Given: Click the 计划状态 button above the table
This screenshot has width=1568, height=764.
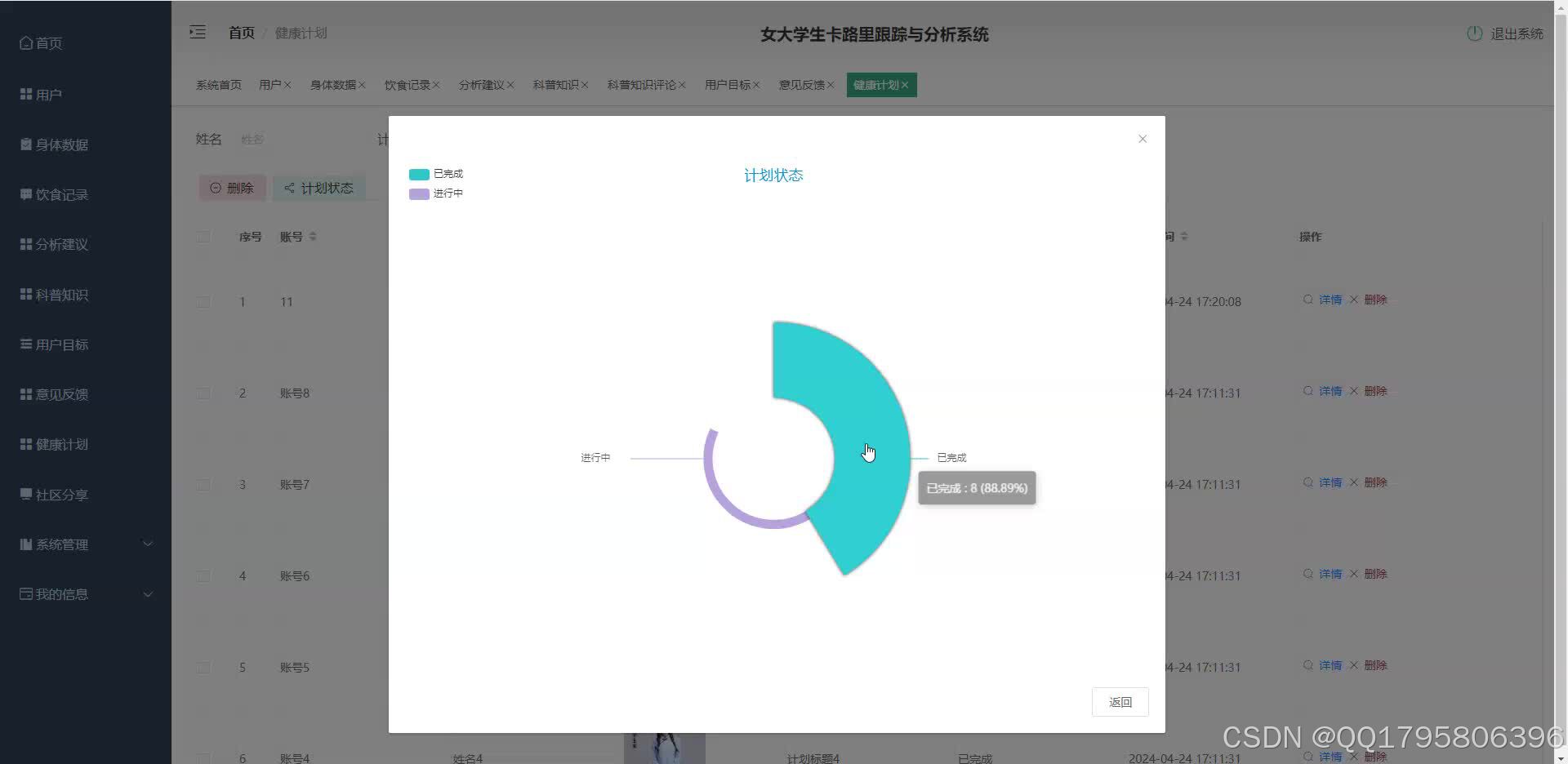Looking at the screenshot, I should 318,188.
